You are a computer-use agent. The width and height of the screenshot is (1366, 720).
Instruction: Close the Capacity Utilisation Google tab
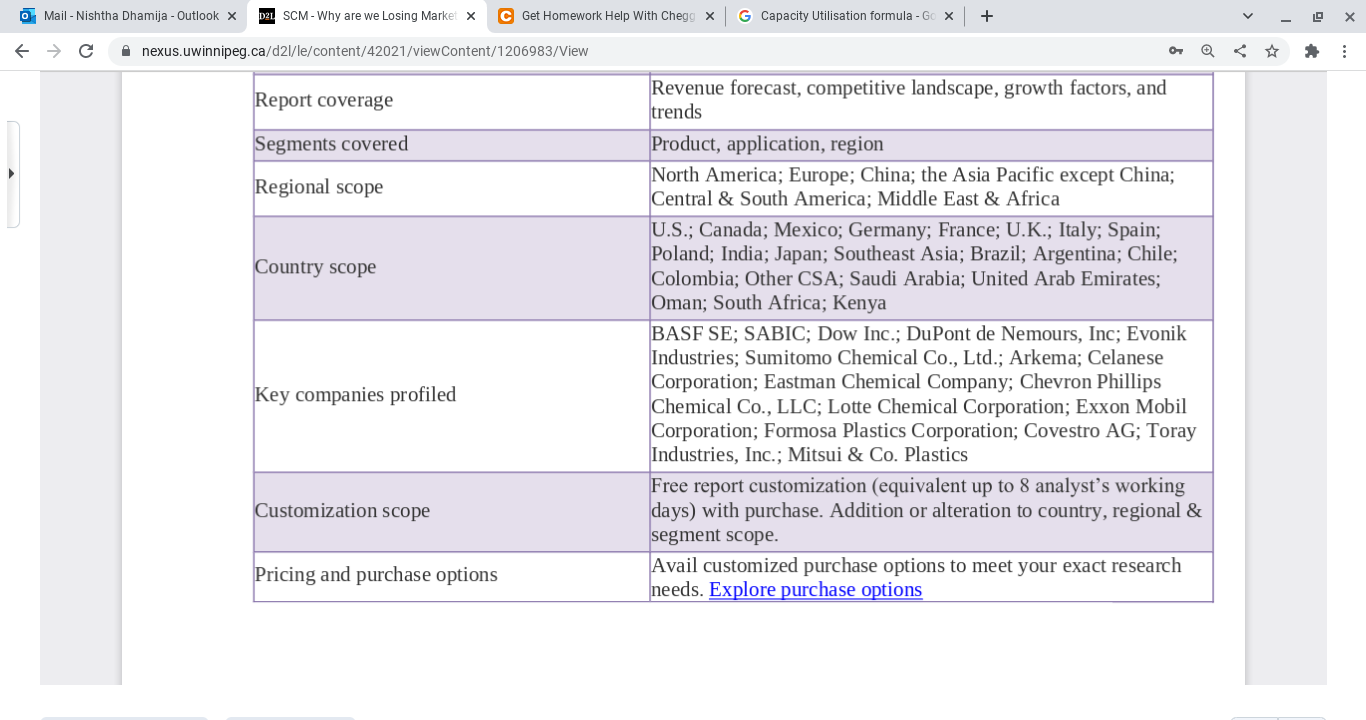tap(949, 16)
